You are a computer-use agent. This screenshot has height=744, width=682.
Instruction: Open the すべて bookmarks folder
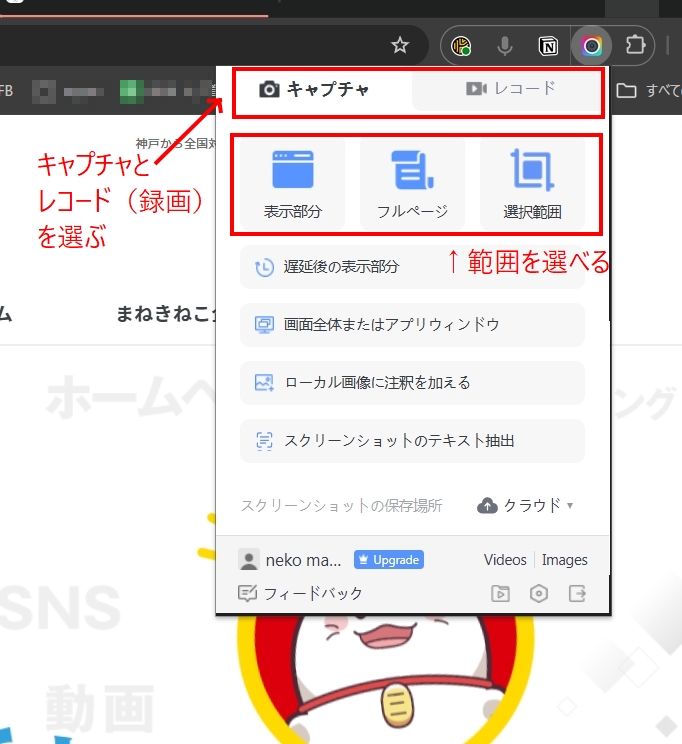[x=648, y=90]
